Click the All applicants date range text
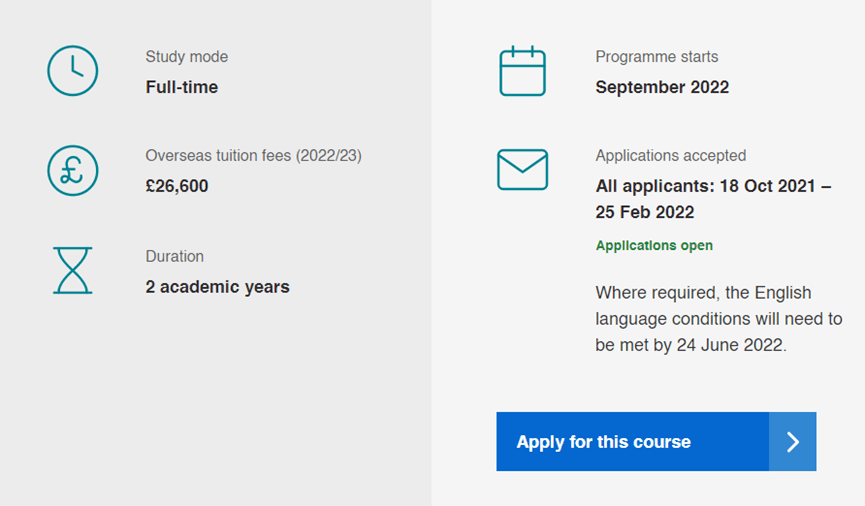This screenshot has width=865, height=506. pyautogui.click(x=713, y=186)
